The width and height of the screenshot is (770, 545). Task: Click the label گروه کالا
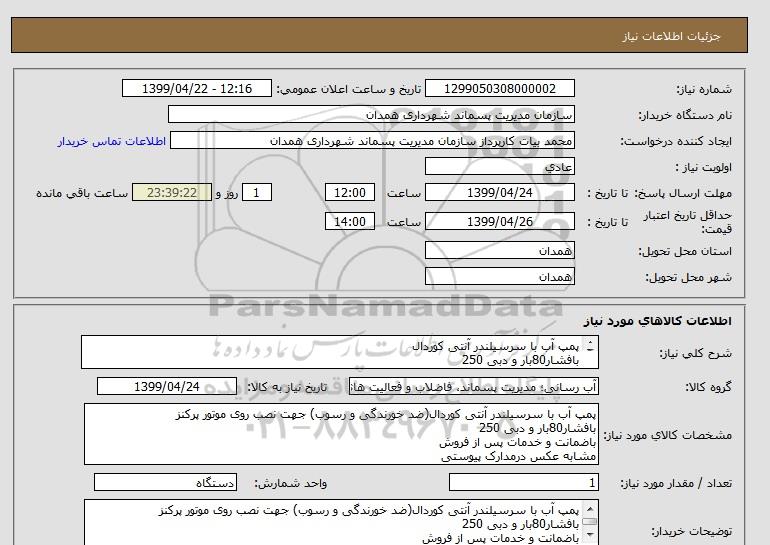tap(708, 387)
